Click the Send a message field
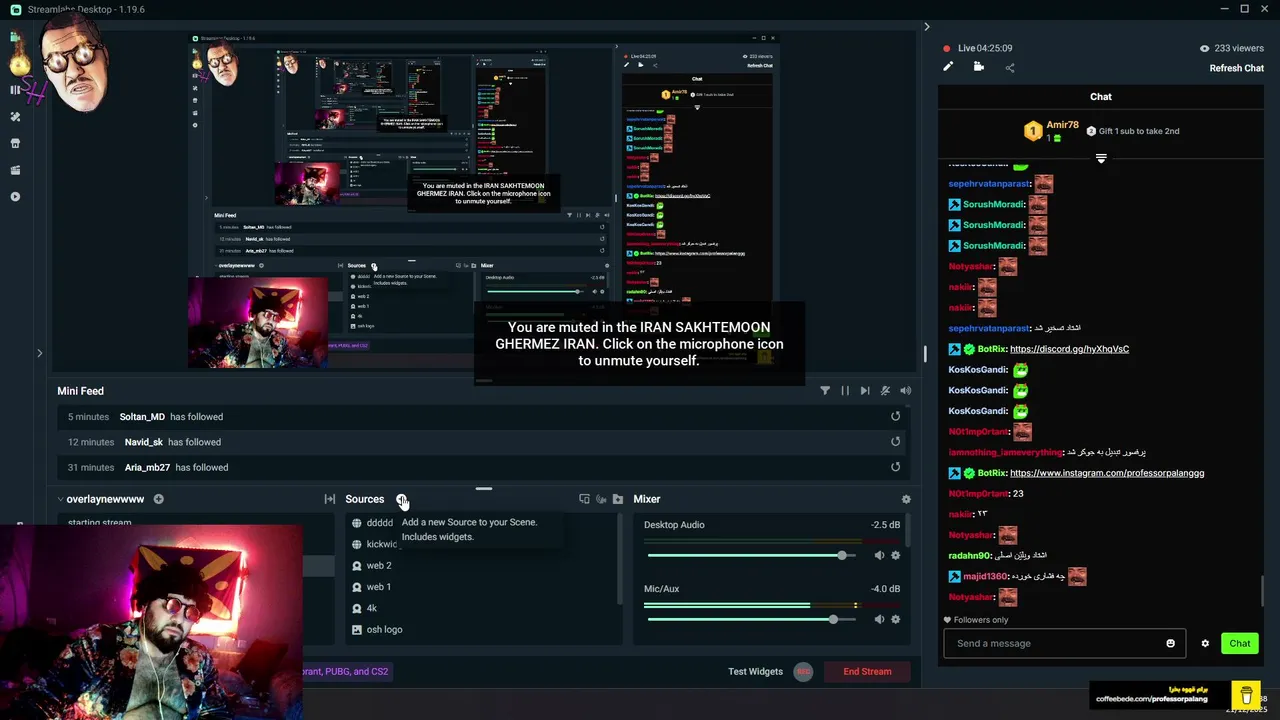The image size is (1280, 720). (1064, 643)
